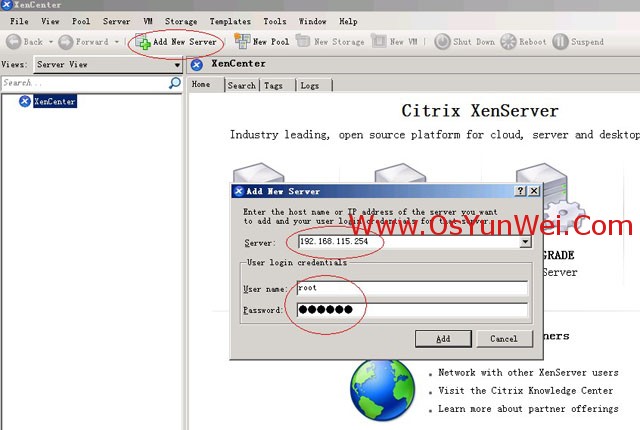
Task: Open the File menu
Action: click(19, 21)
